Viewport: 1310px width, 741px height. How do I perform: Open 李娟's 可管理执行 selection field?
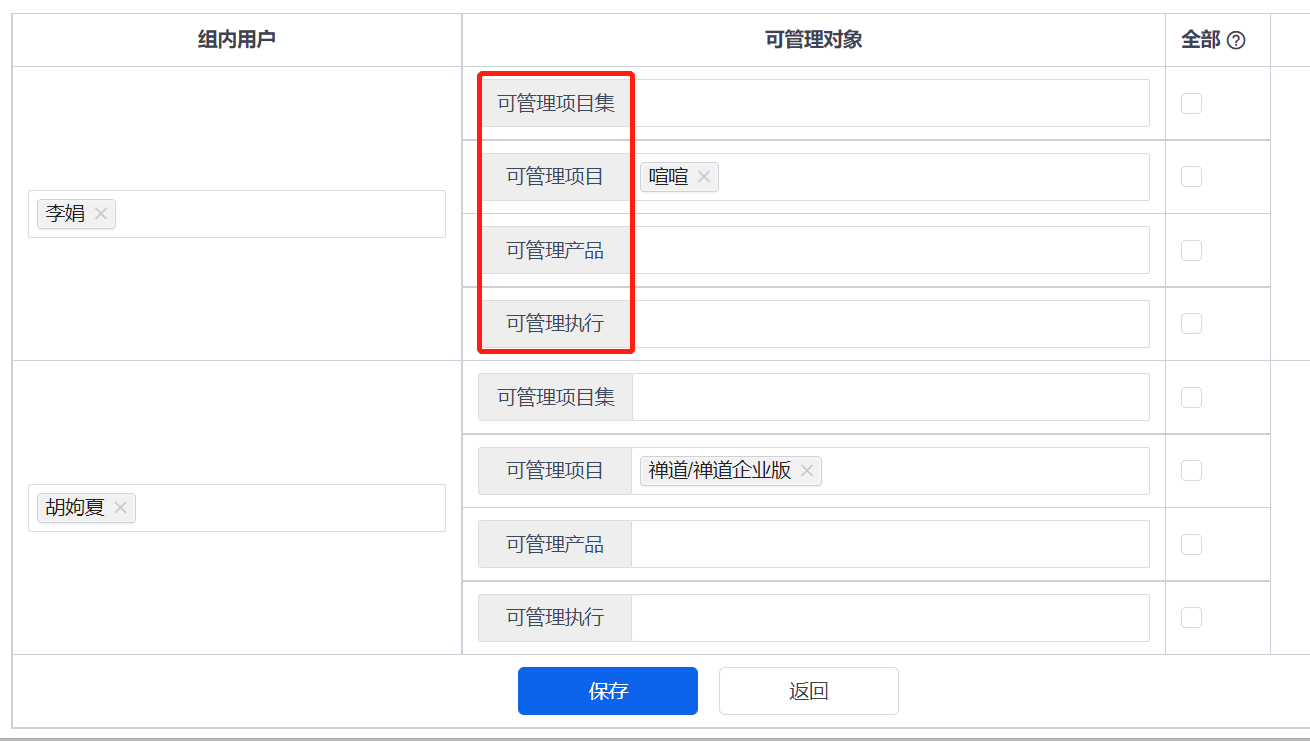coord(890,324)
